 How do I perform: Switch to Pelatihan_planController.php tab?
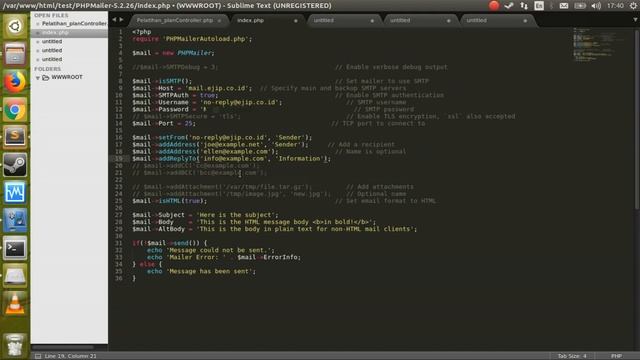click(x=175, y=20)
